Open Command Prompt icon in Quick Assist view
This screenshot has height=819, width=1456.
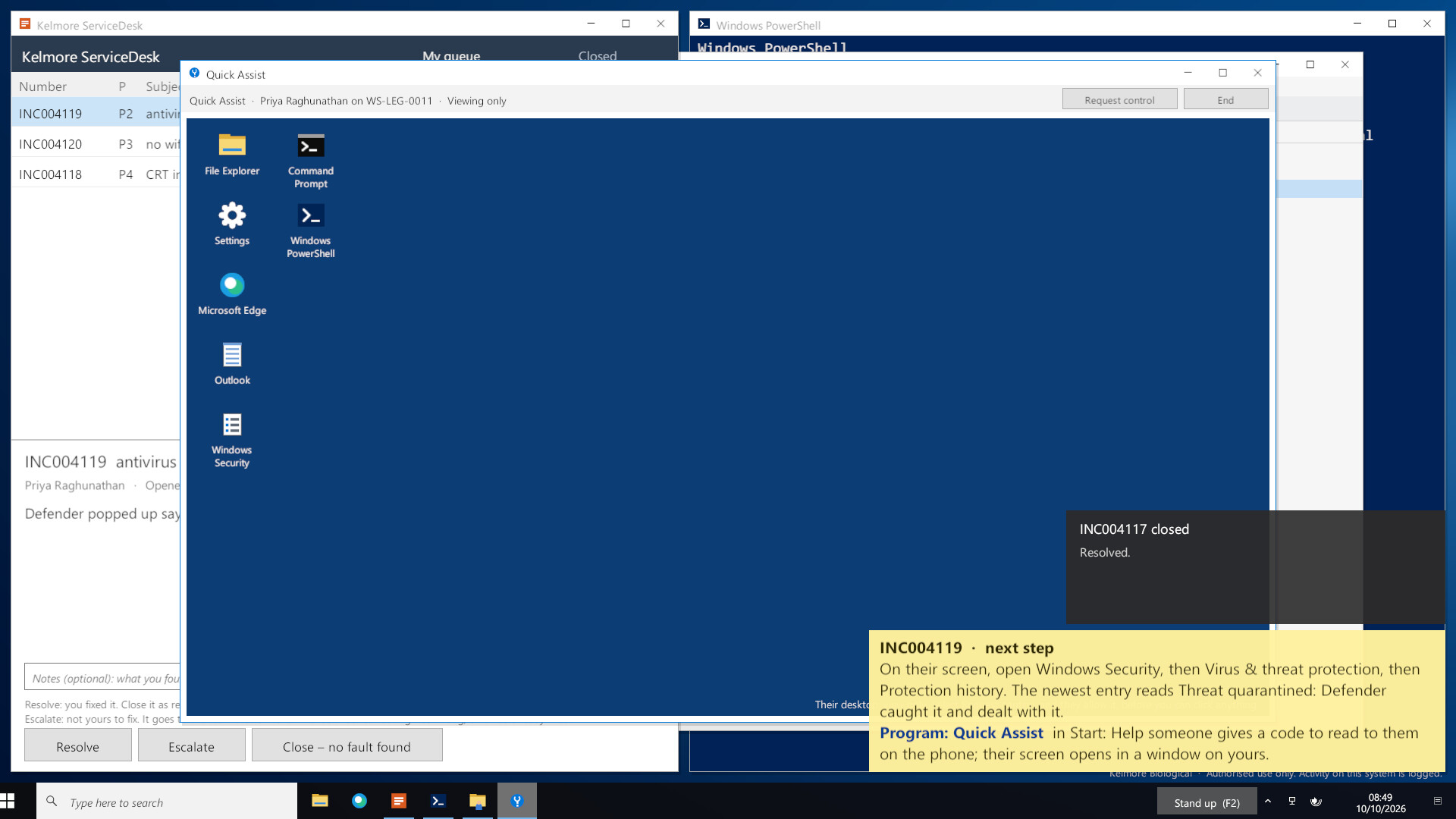[311, 161]
